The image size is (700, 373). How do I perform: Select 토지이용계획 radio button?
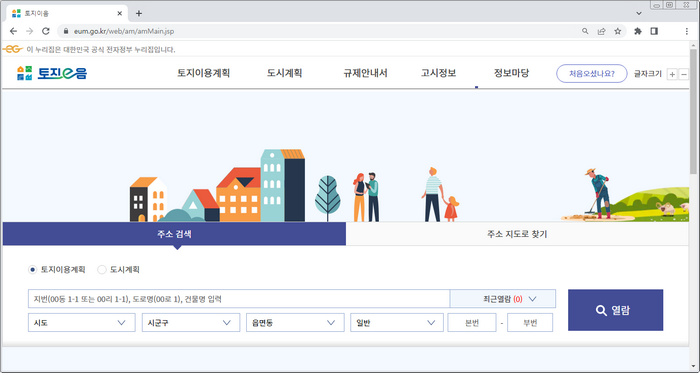[32, 270]
